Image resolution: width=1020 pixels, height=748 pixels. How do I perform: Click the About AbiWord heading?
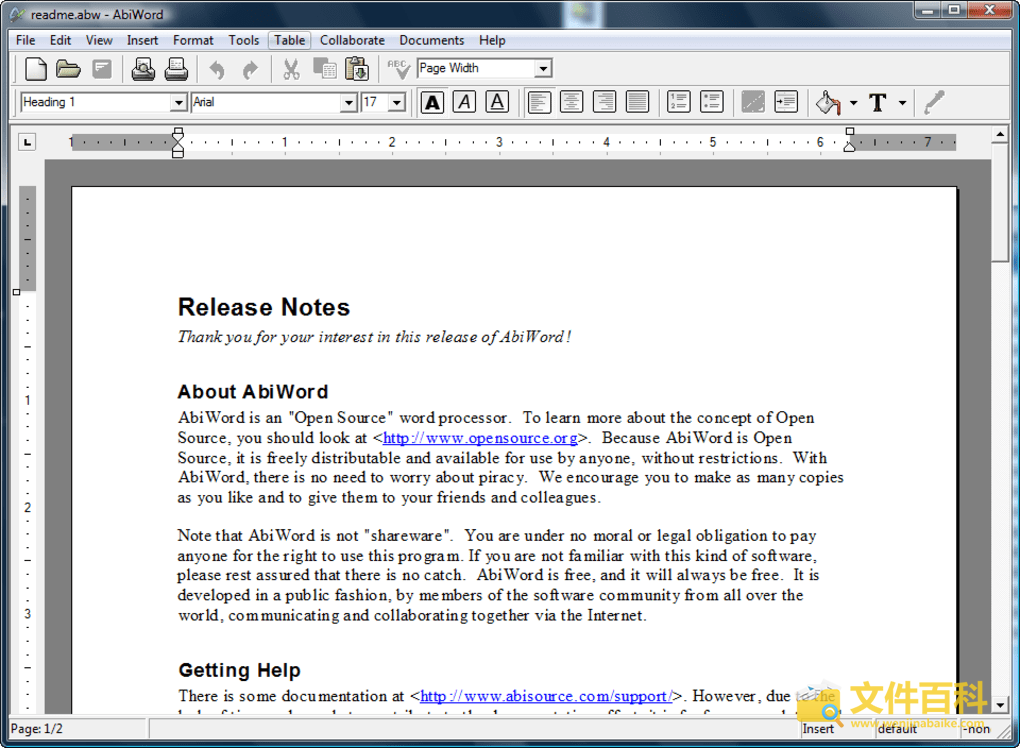tap(253, 392)
